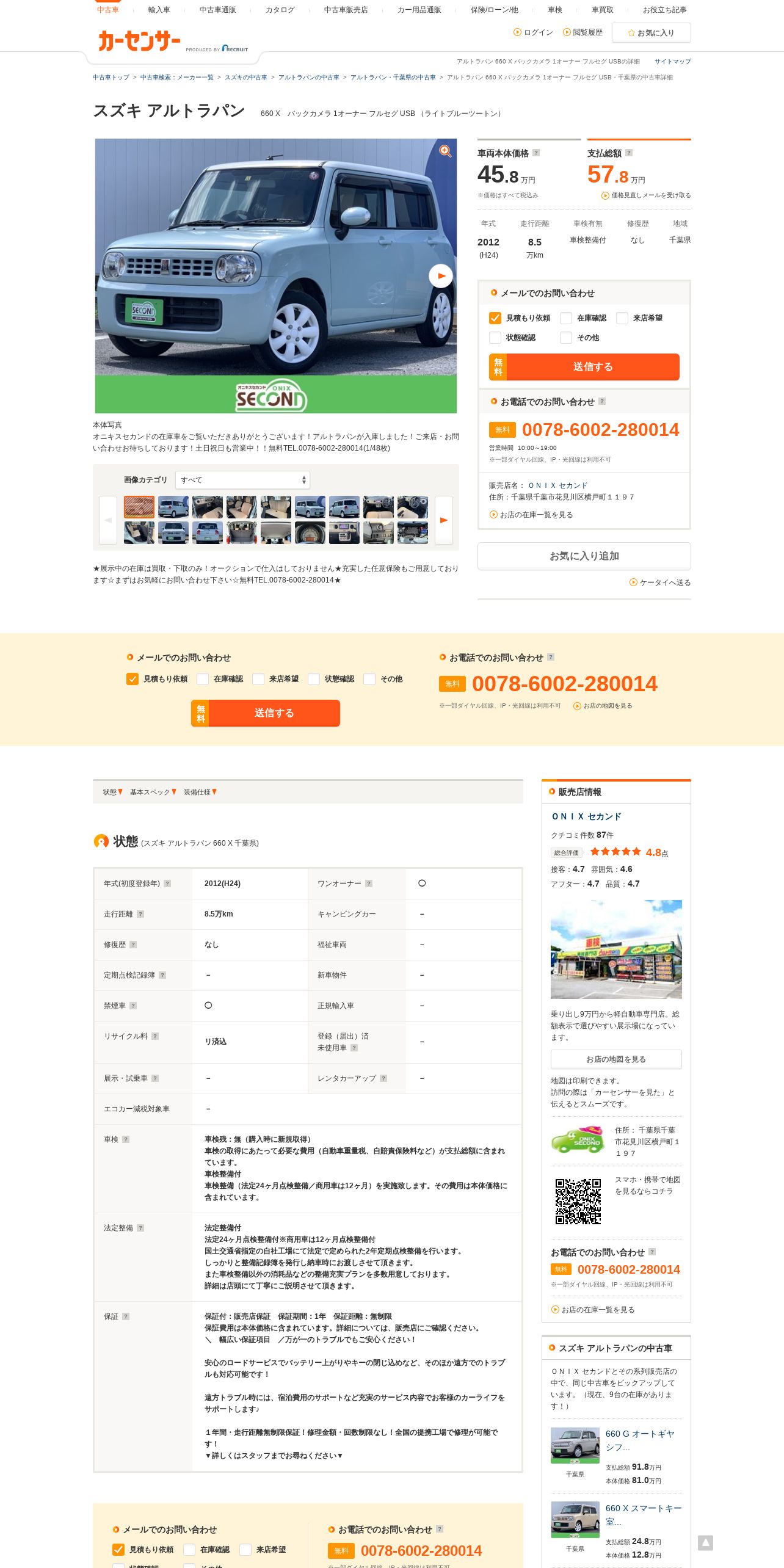This screenshot has height=1568, width=784.
Task: Open the 輸入車 top navigation tab
Action: pos(159,10)
